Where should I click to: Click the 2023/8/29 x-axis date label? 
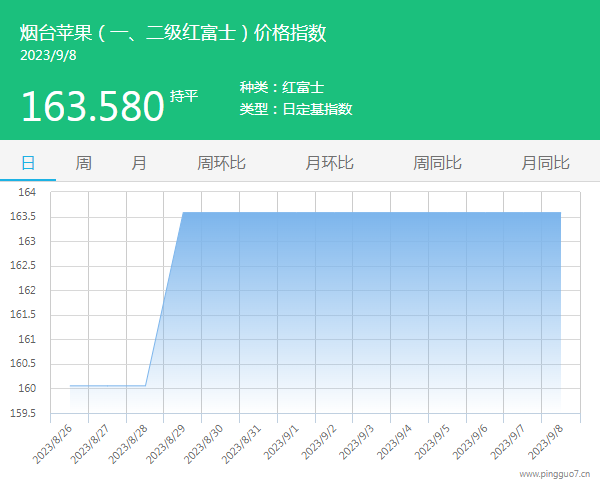coord(165,442)
